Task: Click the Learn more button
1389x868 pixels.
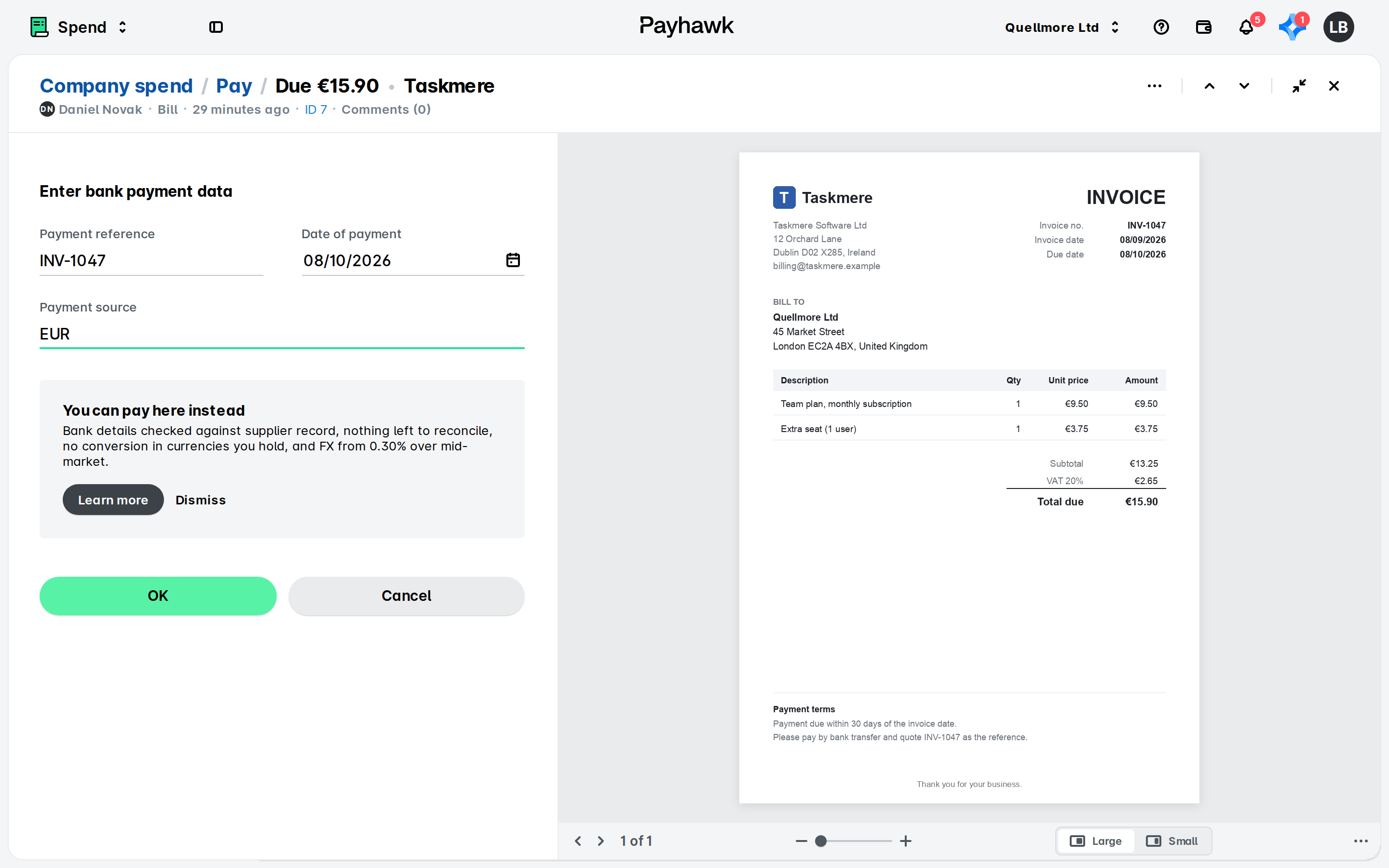Action: (113, 500)
